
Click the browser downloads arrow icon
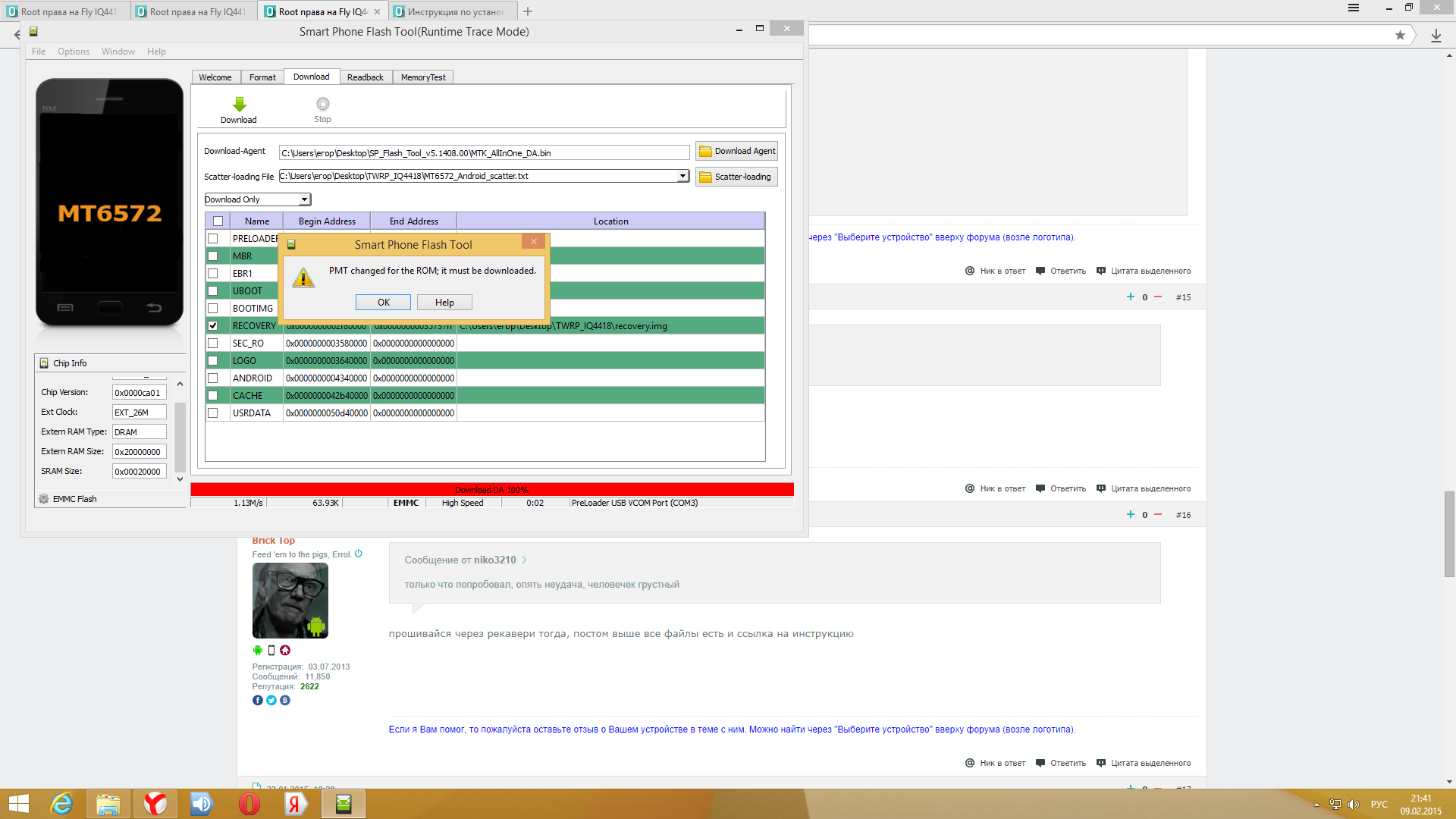1436,35
